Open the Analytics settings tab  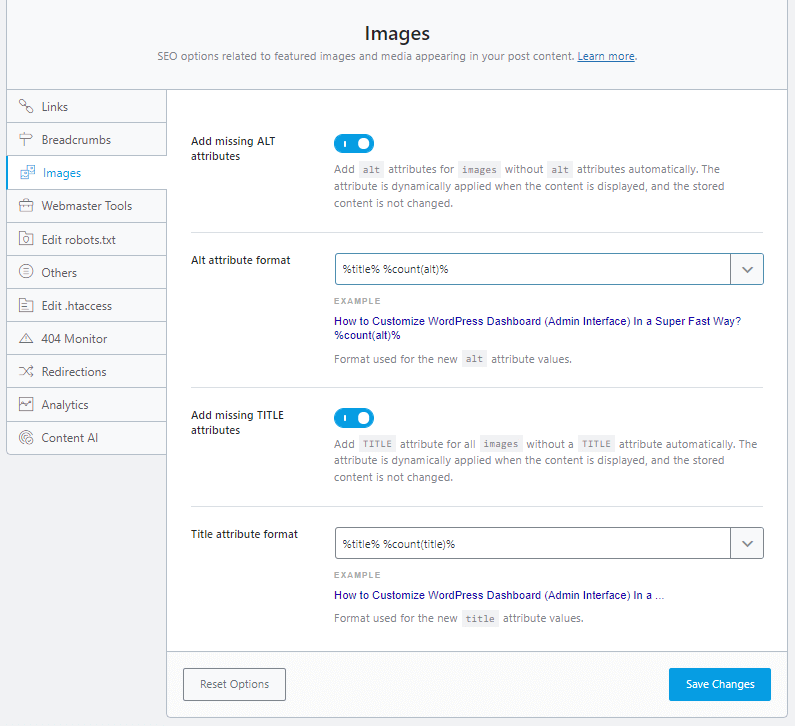click(x=65, y=405)
